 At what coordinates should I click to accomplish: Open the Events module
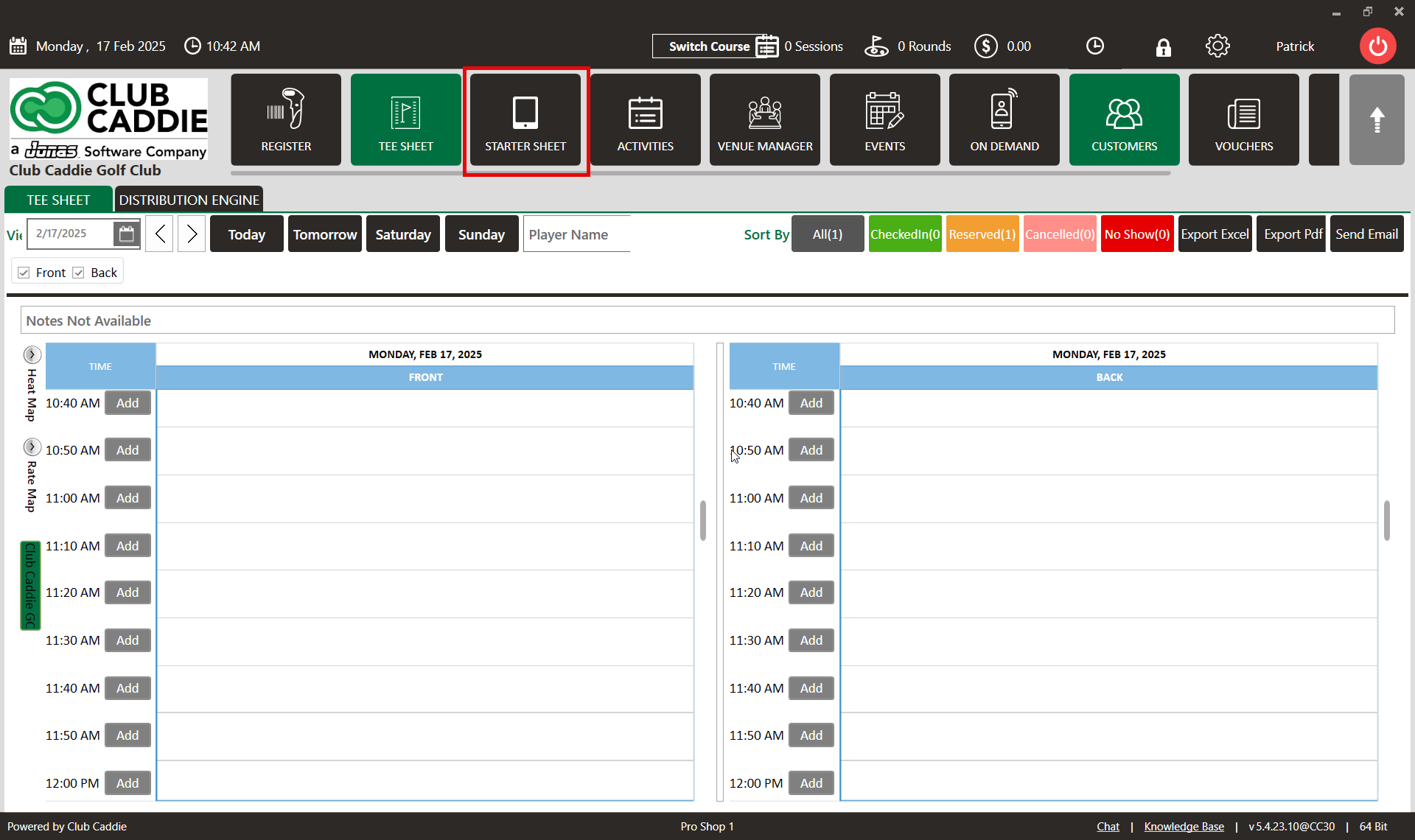point(885,119)
